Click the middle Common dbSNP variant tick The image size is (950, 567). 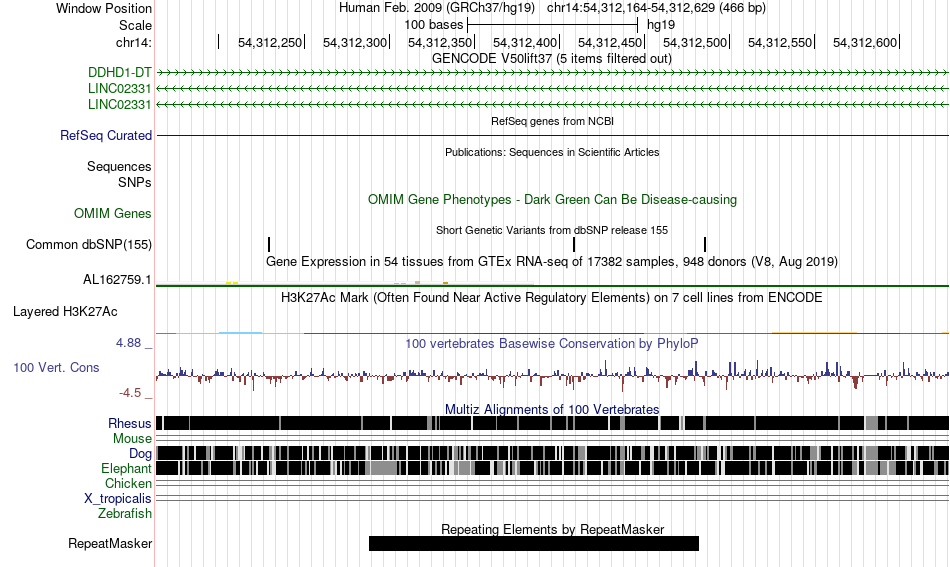[574, 244]
